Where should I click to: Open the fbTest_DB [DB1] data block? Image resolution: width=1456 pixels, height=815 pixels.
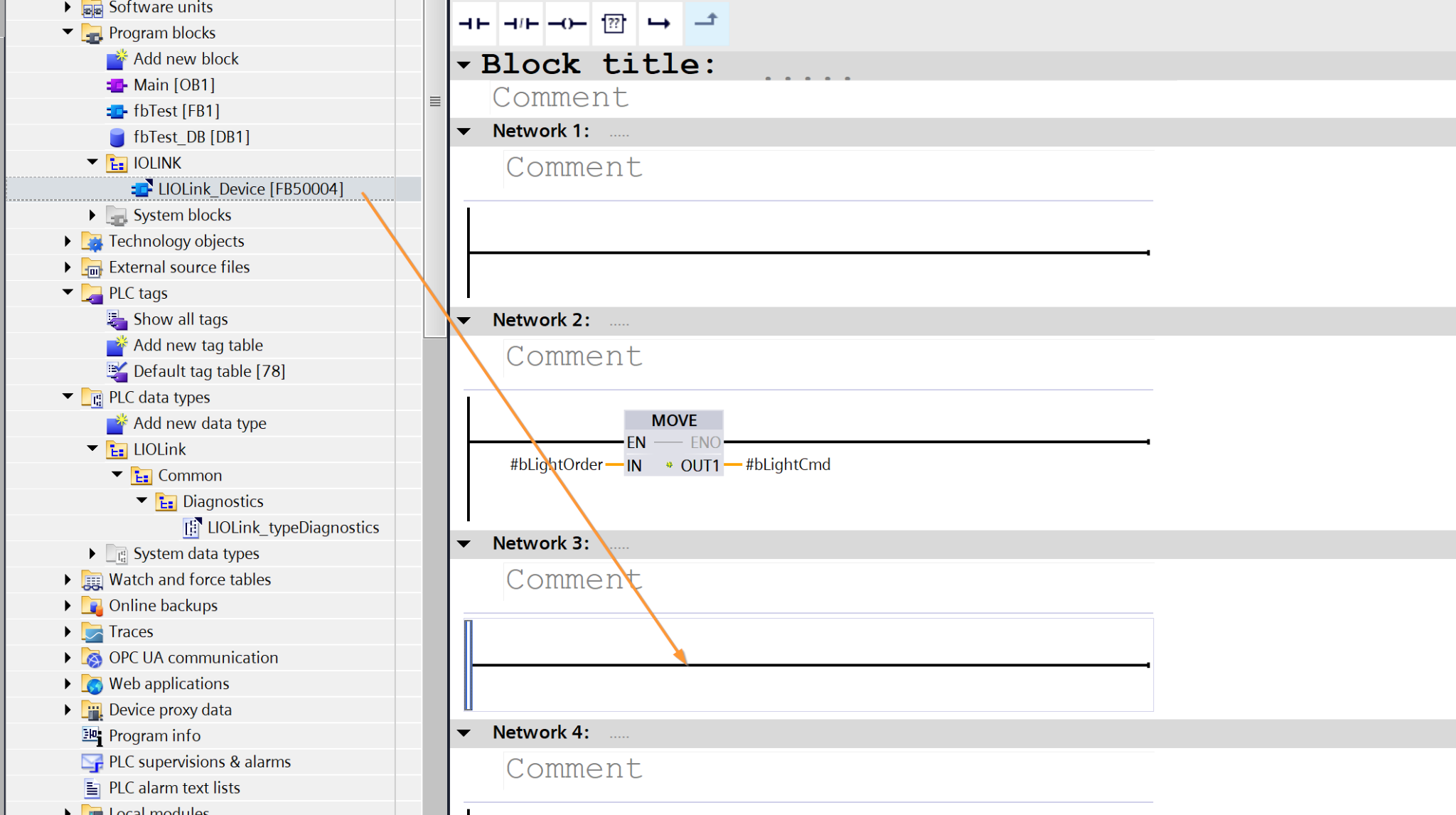pyautogui.click(x=191, y=137)
